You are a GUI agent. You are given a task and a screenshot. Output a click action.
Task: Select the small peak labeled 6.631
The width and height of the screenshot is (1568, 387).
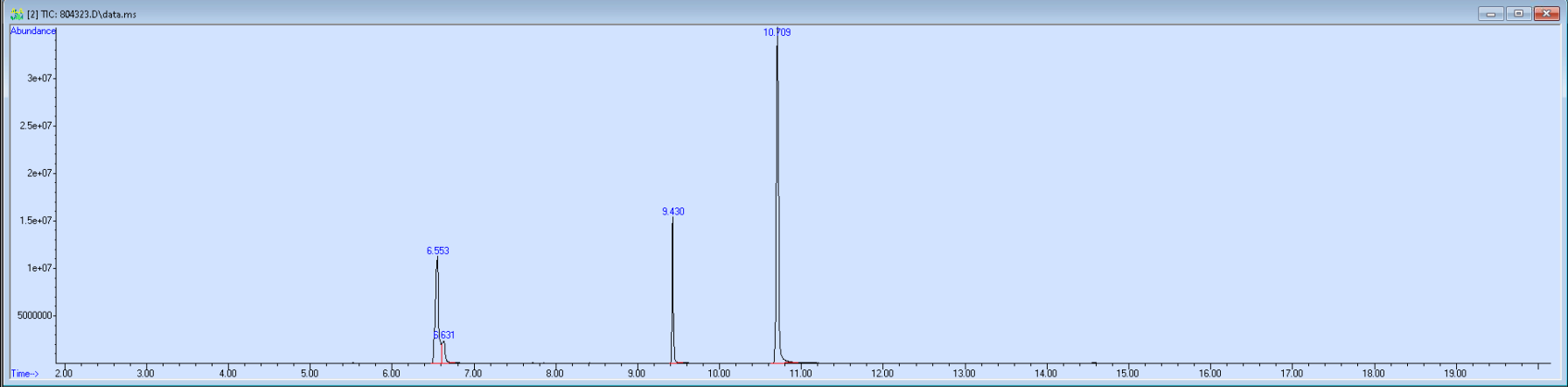[x=444, y=334]
